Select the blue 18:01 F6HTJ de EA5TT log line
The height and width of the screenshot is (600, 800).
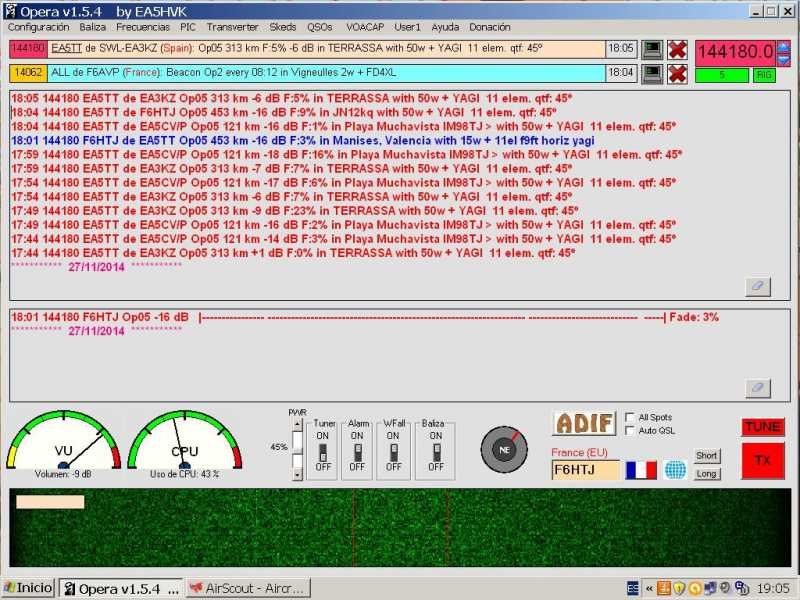coord(303,141)
